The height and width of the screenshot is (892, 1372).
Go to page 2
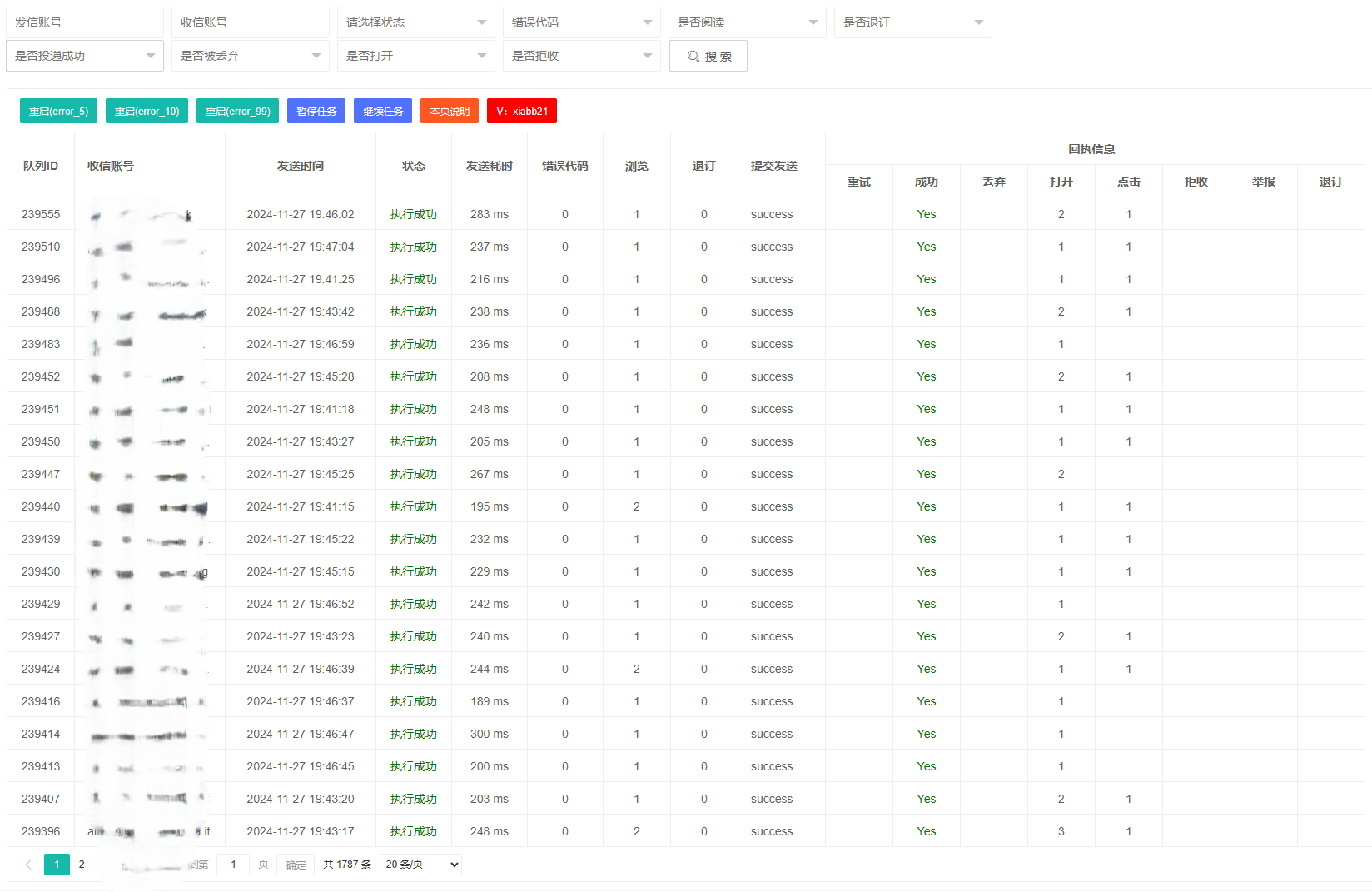82,865
